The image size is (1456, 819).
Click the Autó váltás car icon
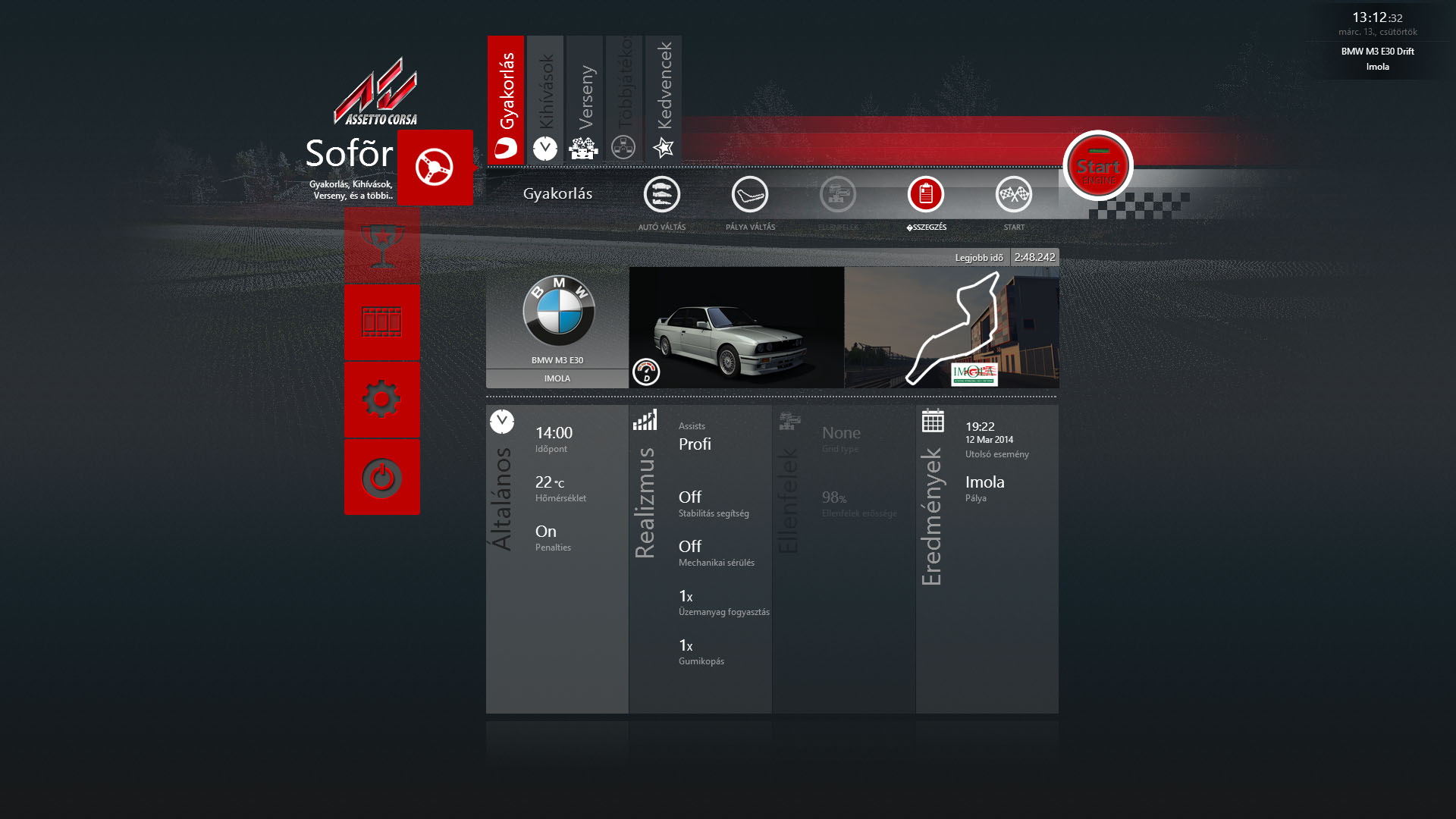point(661,195)
